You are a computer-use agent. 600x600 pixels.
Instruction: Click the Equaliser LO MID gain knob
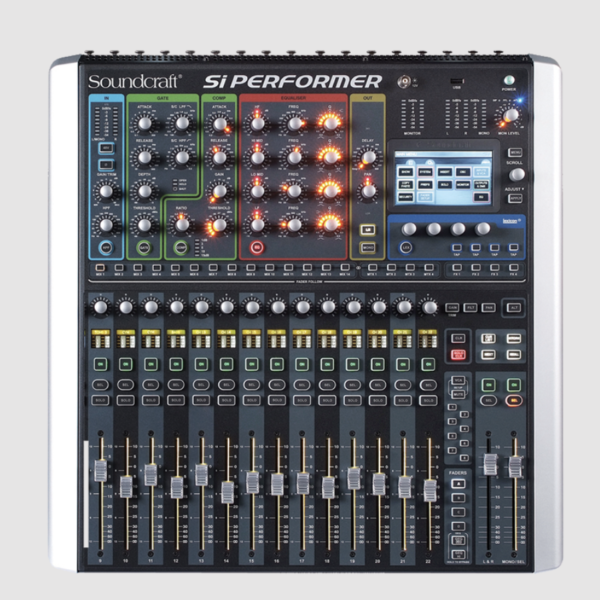coord(257,191)
